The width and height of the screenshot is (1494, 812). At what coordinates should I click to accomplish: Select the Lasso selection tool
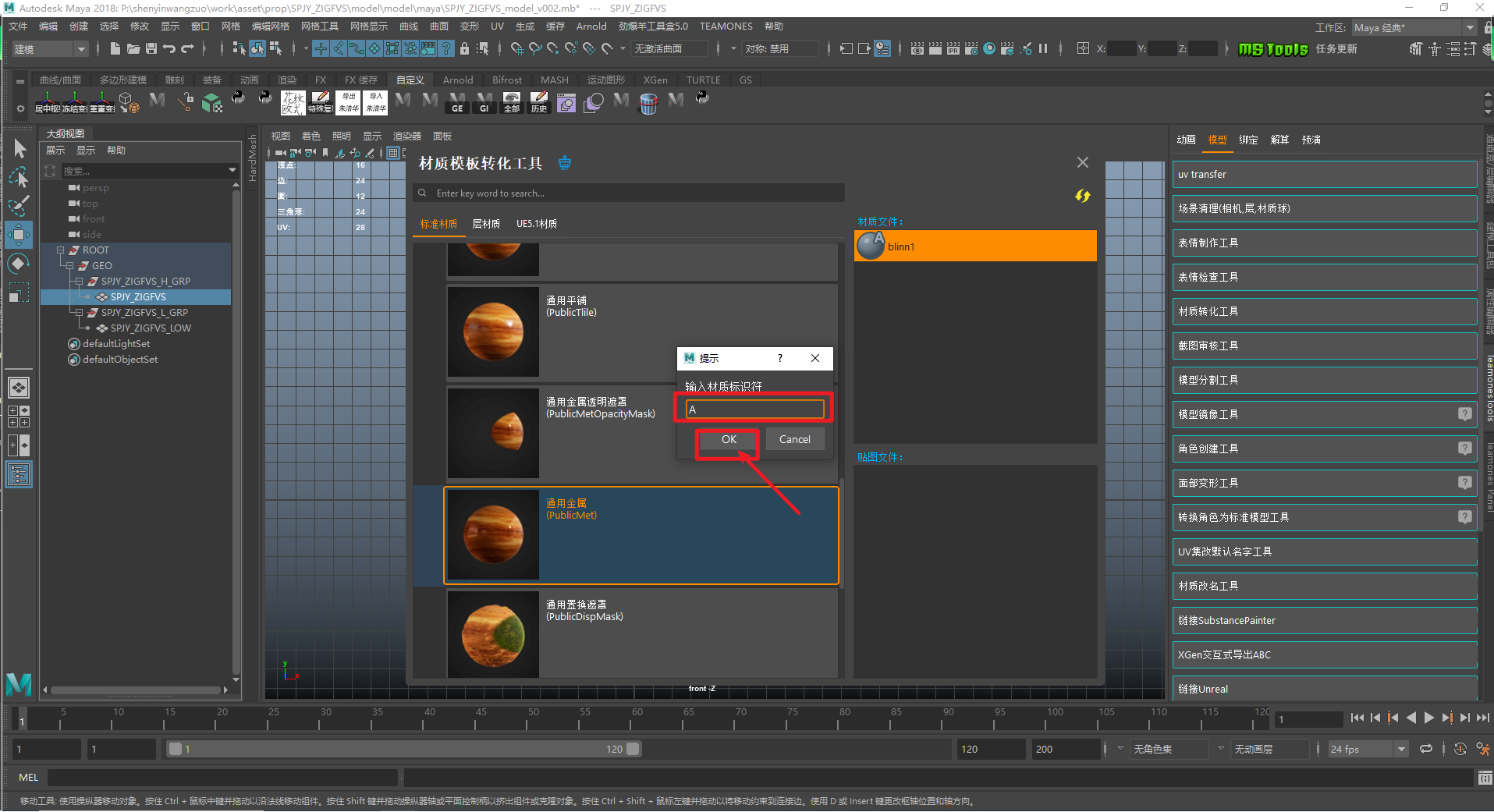19,178
